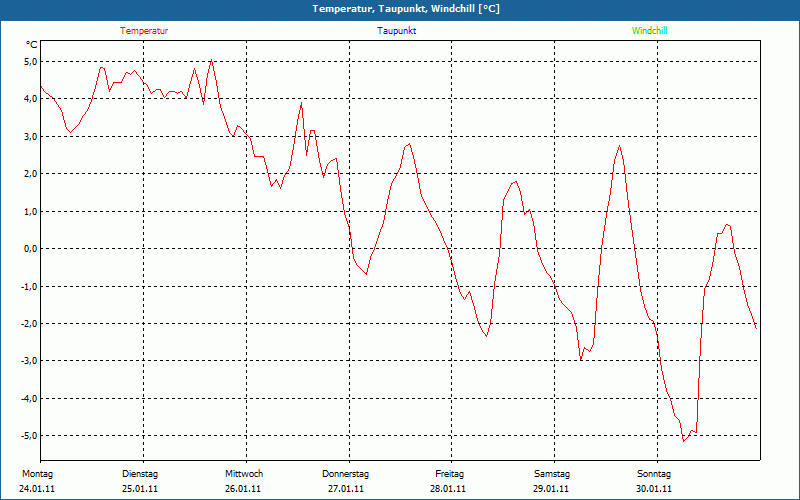Click the Sonntag day label
This screenshot has height=500, width=800.
tap(654, 474)
